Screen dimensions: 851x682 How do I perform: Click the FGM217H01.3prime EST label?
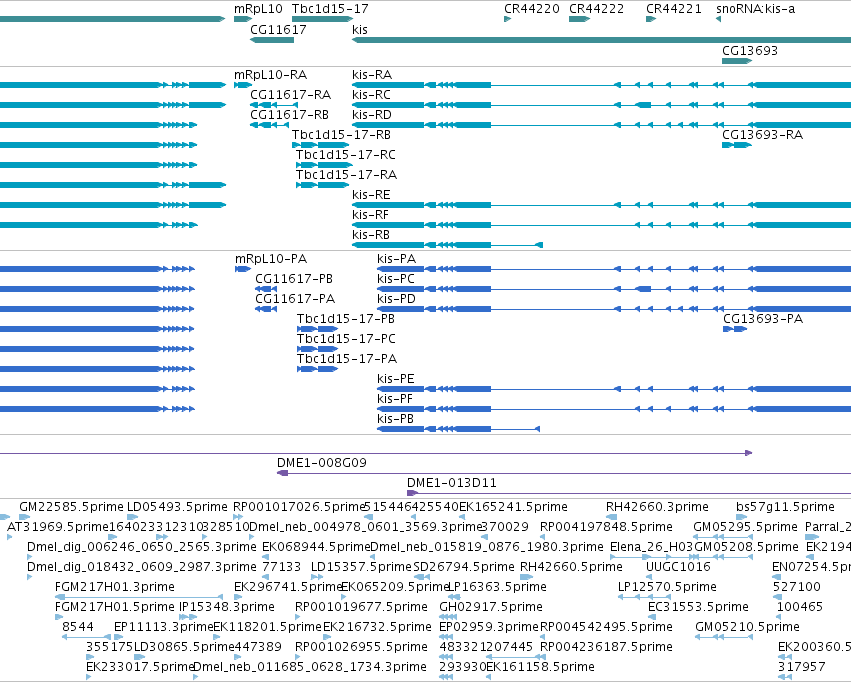(x=115, y=587)
